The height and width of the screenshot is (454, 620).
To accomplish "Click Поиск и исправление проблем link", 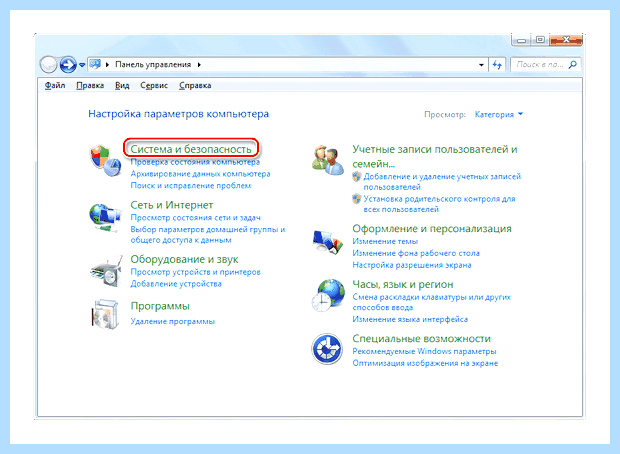I will coord(191,185).
